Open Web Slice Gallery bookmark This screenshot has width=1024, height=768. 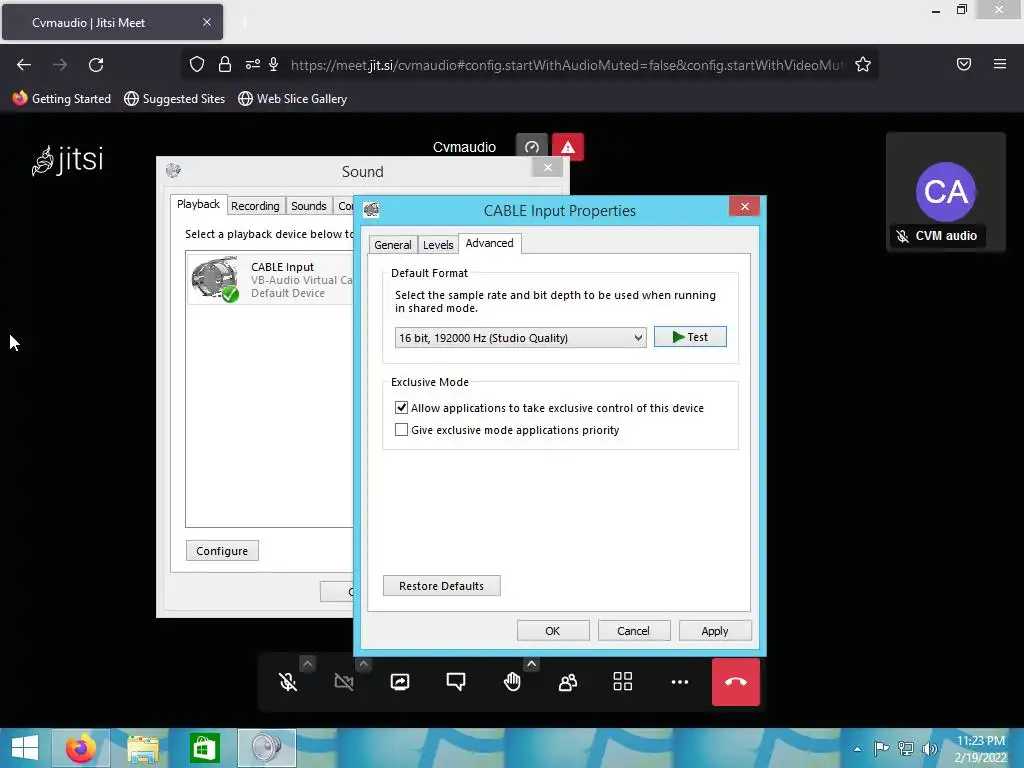tap(293, 99)
